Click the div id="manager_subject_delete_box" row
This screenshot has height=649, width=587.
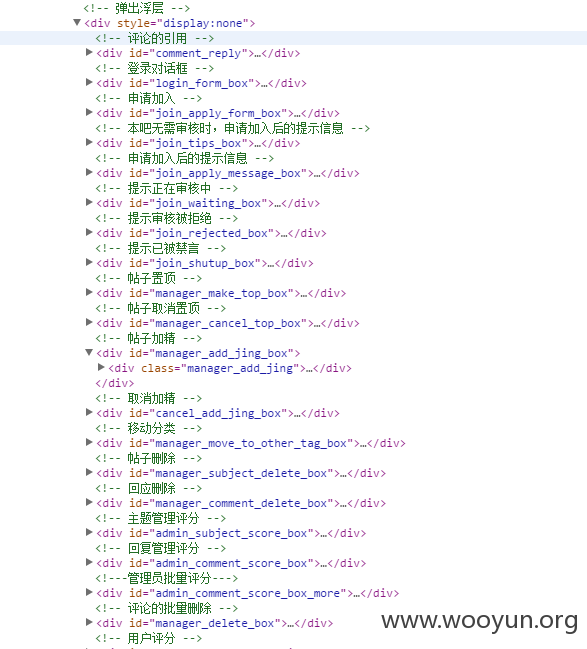click(x=241, y=474)
